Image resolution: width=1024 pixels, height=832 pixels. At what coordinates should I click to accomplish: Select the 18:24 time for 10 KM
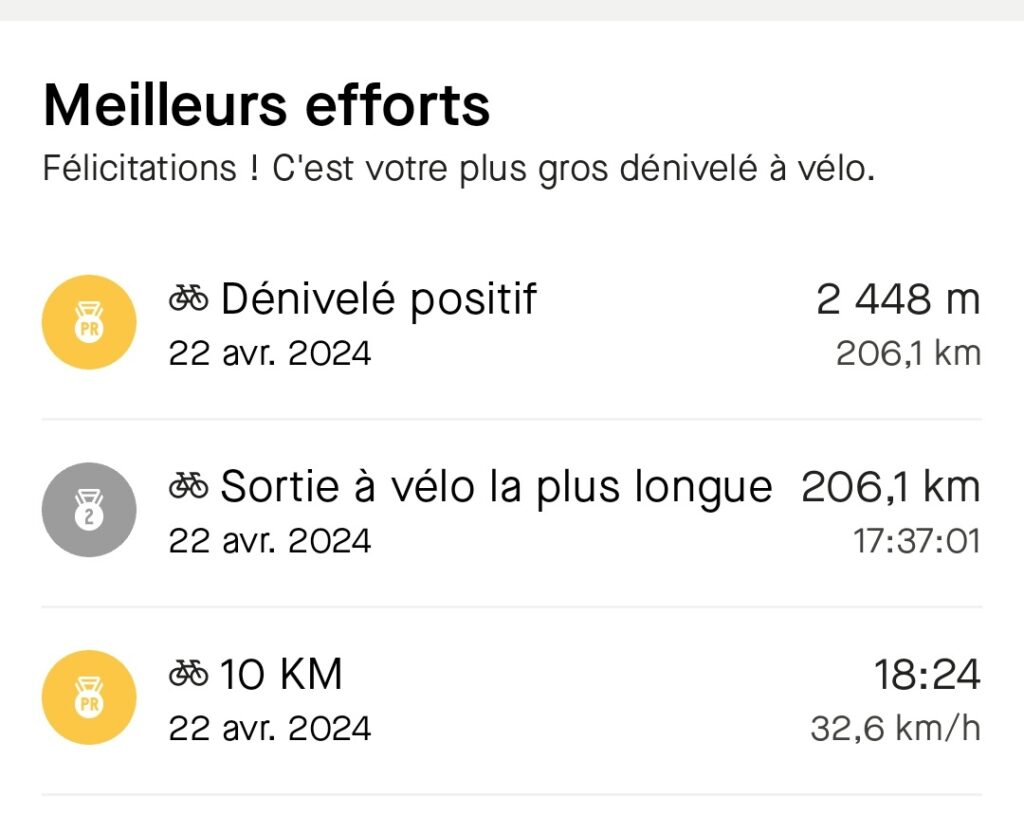coord(927,675)
